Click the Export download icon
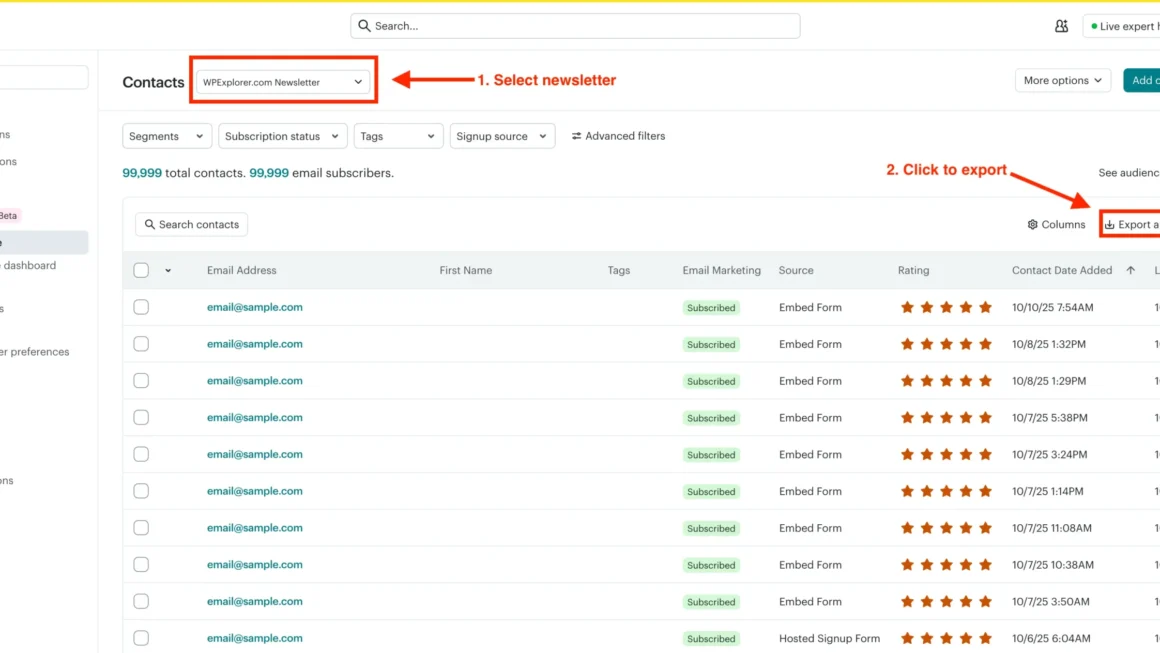 point(1109,224)
